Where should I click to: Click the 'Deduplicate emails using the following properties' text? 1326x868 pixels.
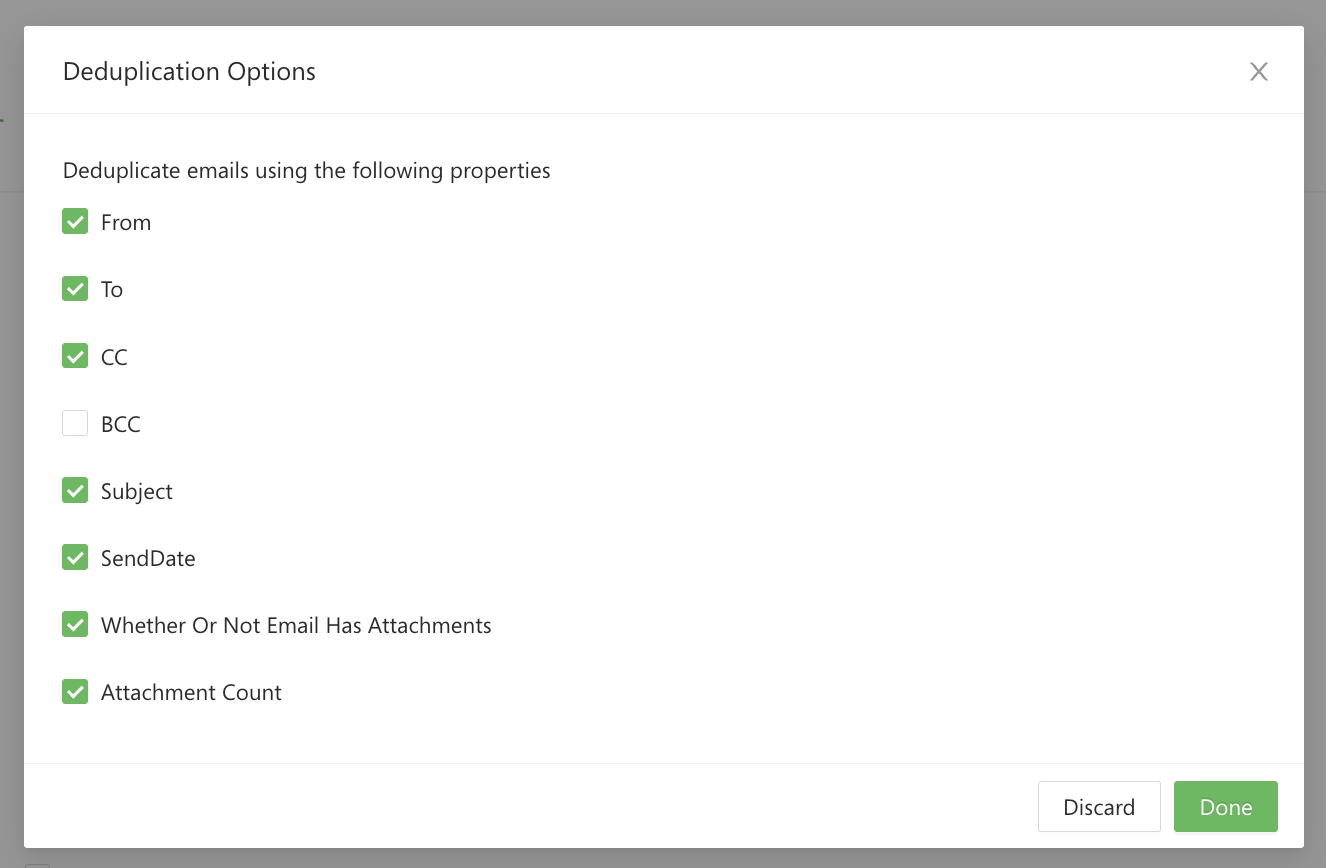click(306, 171)
